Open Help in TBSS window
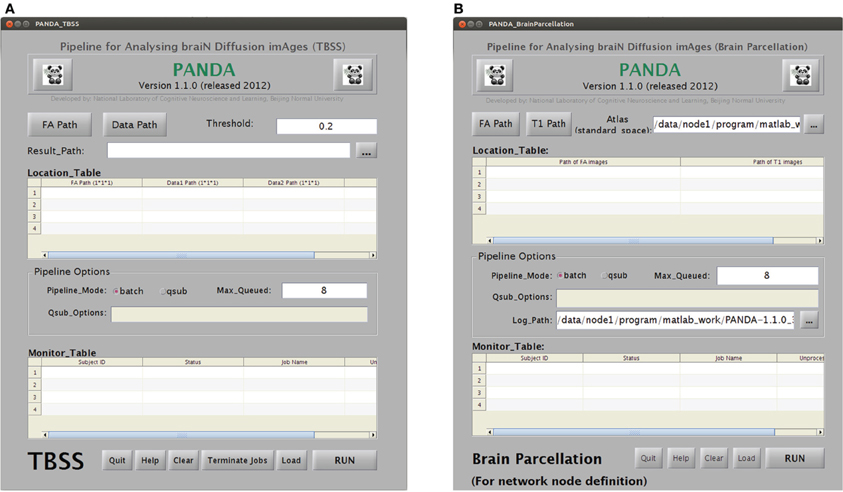843x492 pixels. (x=150, y=460)
